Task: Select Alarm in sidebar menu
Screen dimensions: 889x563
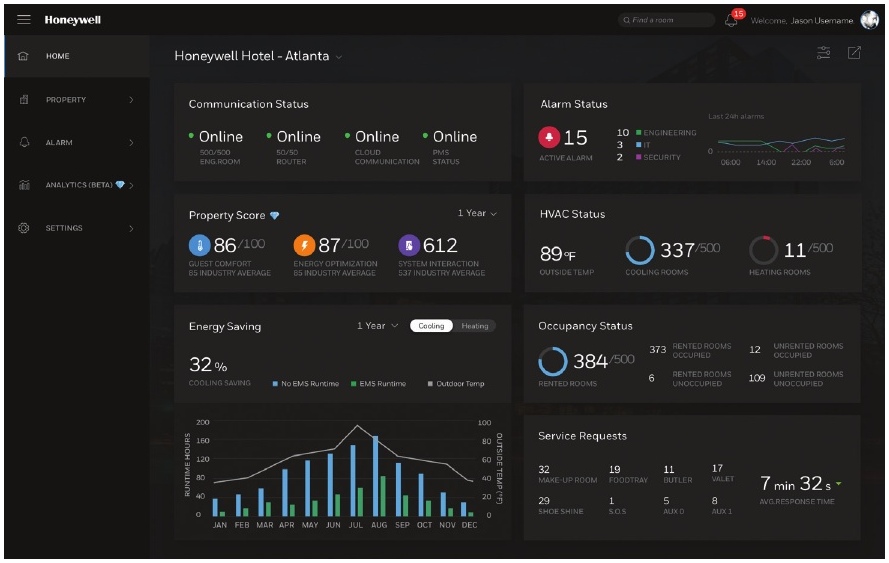Action: [x=77, y=142]
